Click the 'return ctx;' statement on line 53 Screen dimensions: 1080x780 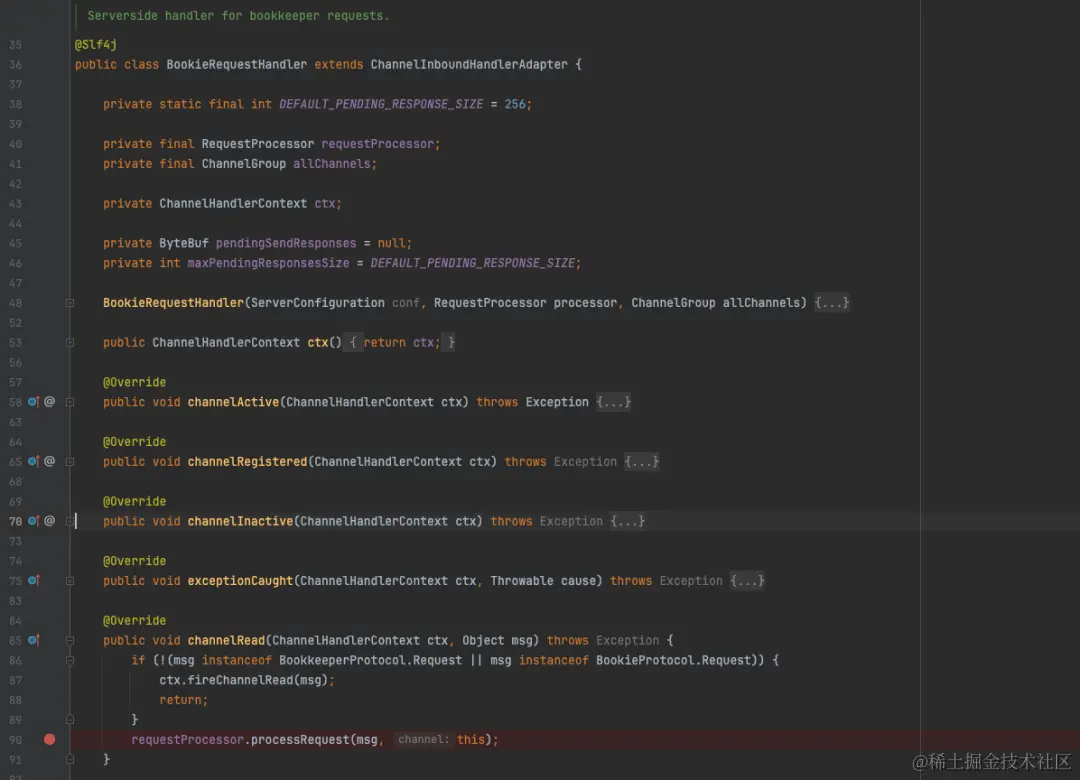point(402,342)
